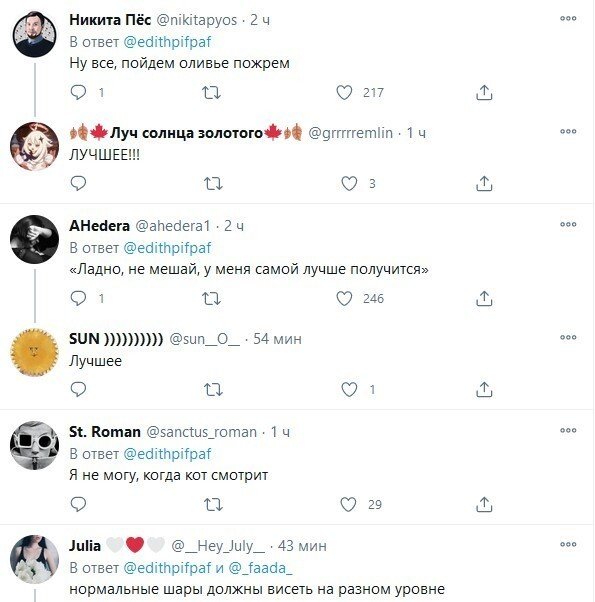Retweet Никита Пёс's tweet

coord(212,93)
